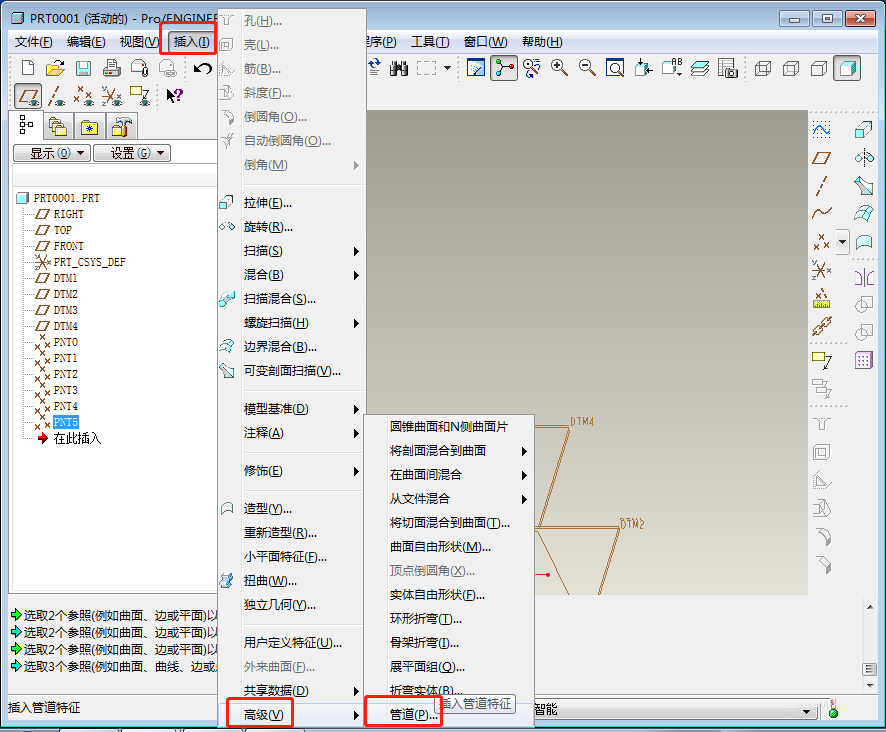The image size is (886, 732).
Task: Toggle Hidden Line display style
Action: 791,69
